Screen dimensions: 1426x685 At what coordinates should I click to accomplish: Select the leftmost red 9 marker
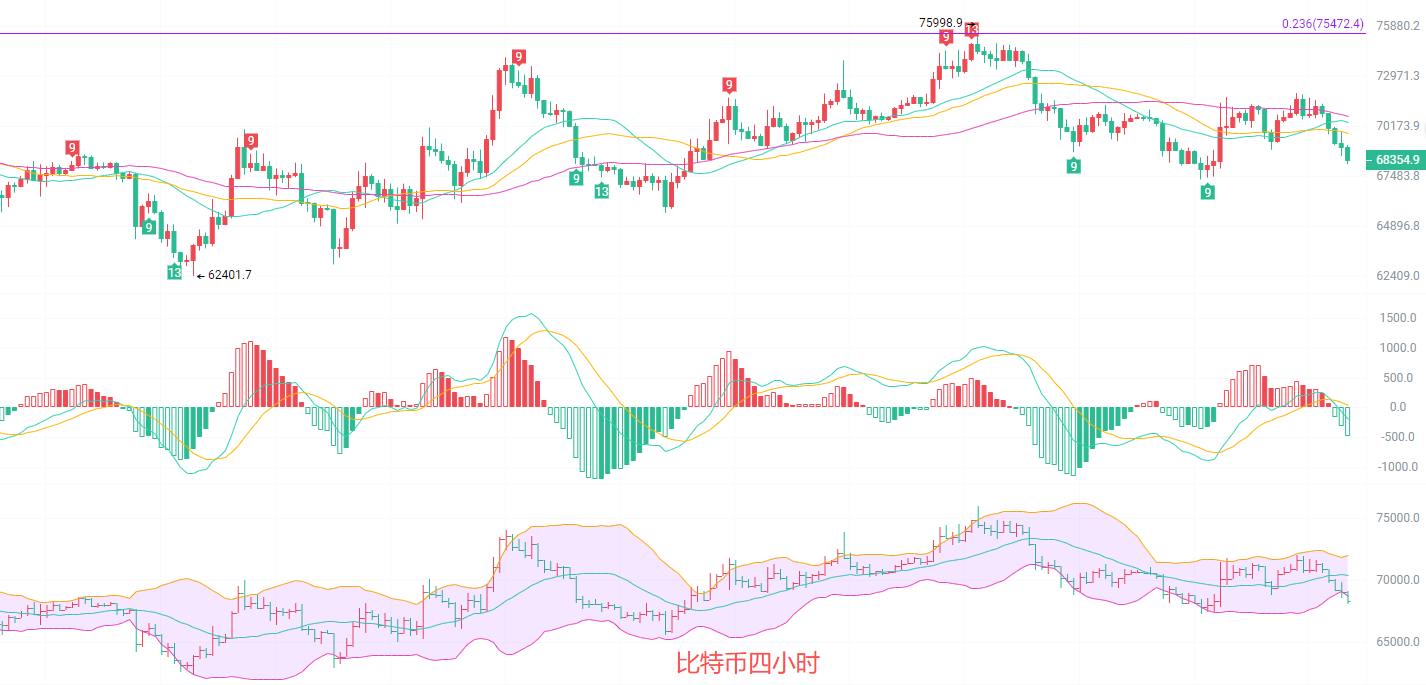click(72, 148)
